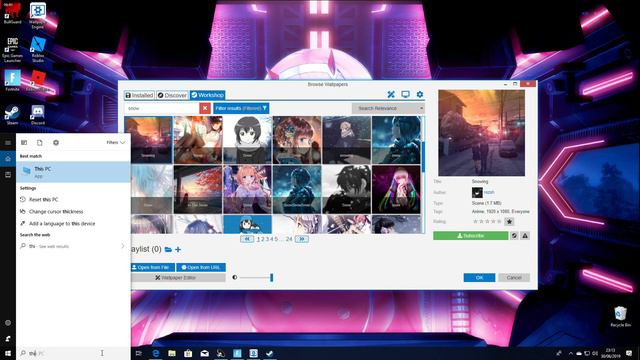The height and width of the screenshot is (360, 640).
Task: Click taskbar search box with 'thi' text
Action: 73,353
